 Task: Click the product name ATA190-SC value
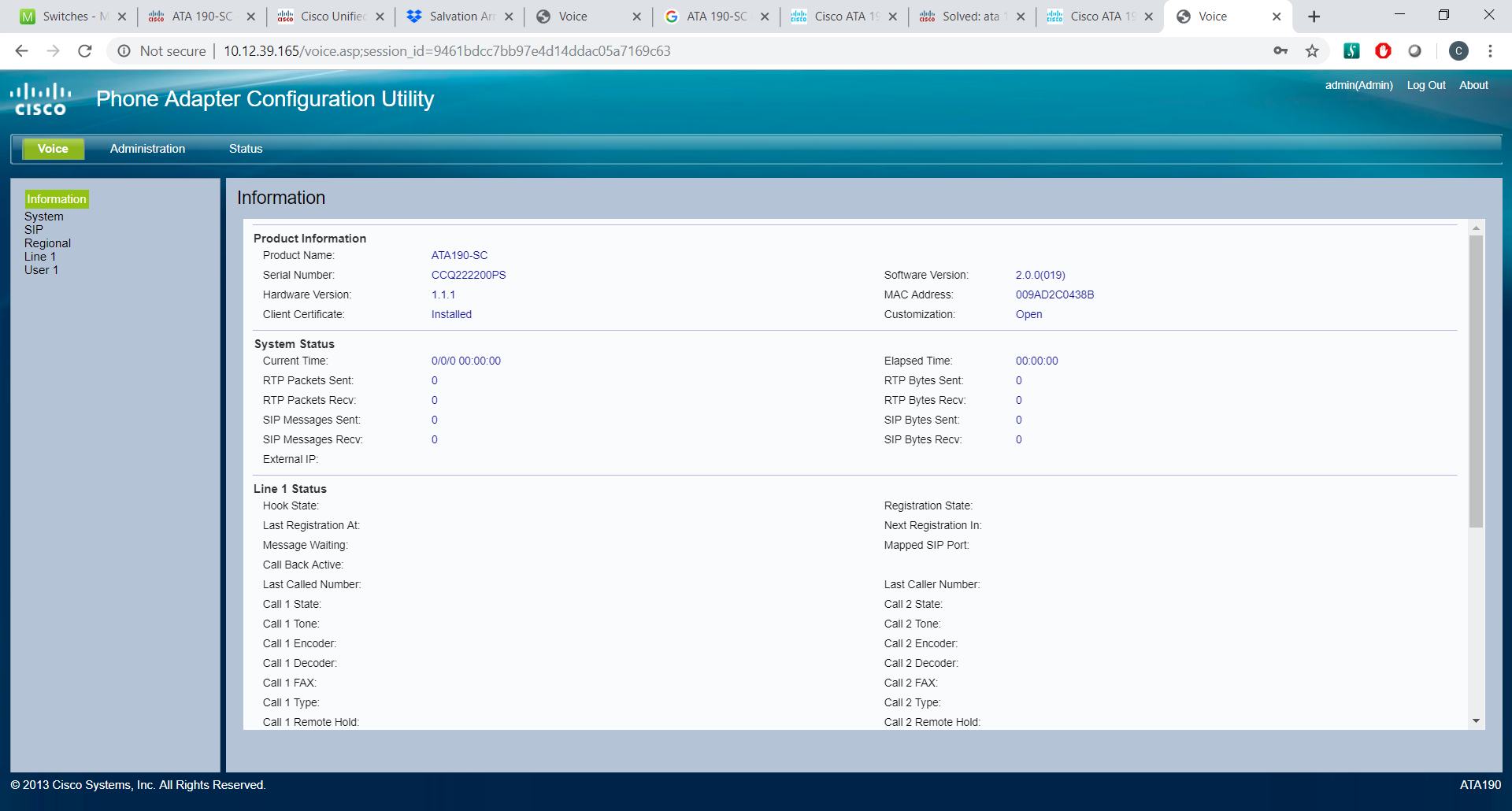tap(459, 255)
